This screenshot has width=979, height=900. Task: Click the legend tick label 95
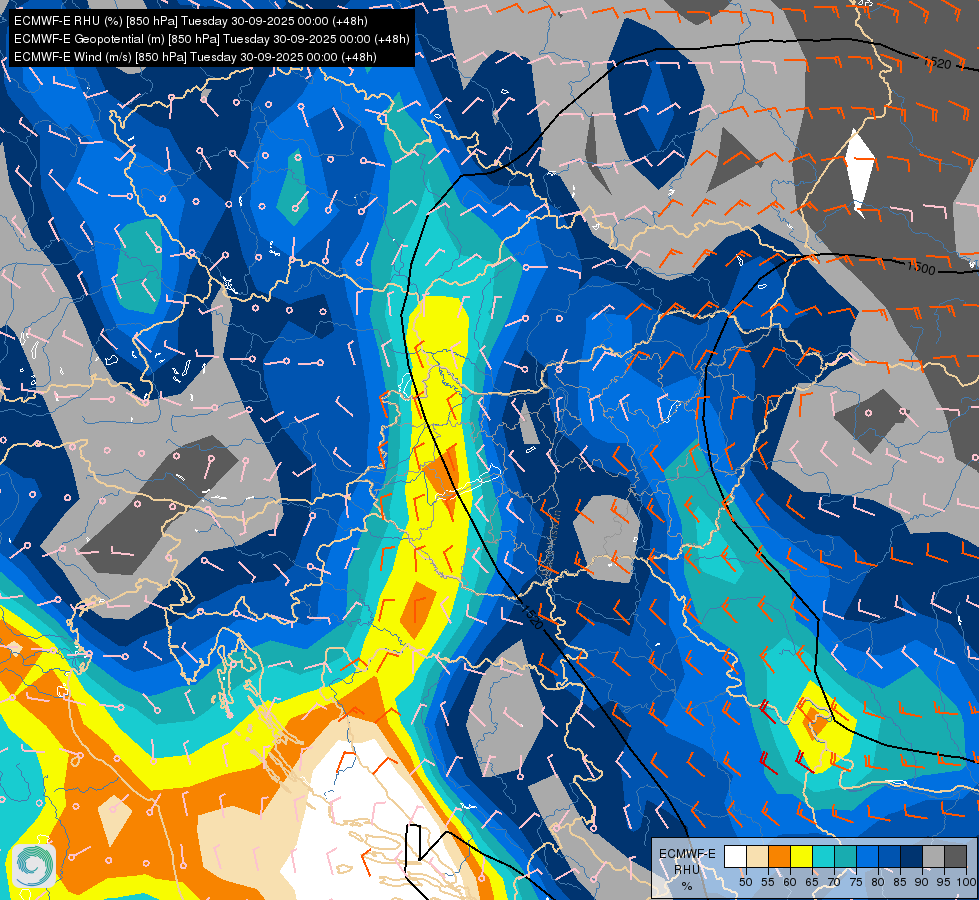pos(944,882)
